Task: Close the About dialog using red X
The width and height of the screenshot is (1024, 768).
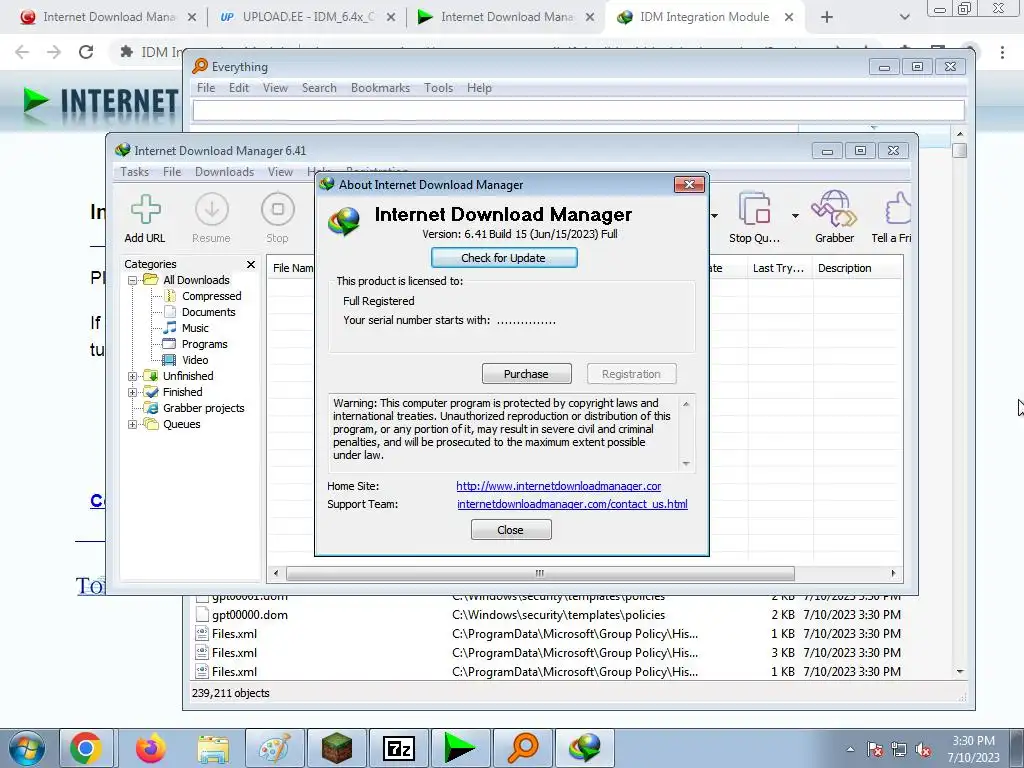Action: [x=689, y=185]
